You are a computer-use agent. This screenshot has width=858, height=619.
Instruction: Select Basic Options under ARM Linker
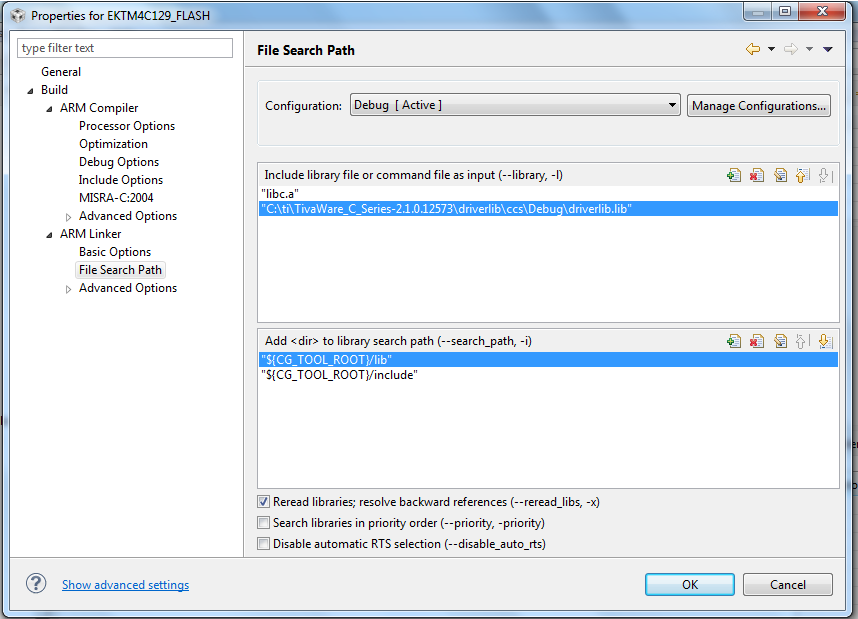[x=115, y=252]
